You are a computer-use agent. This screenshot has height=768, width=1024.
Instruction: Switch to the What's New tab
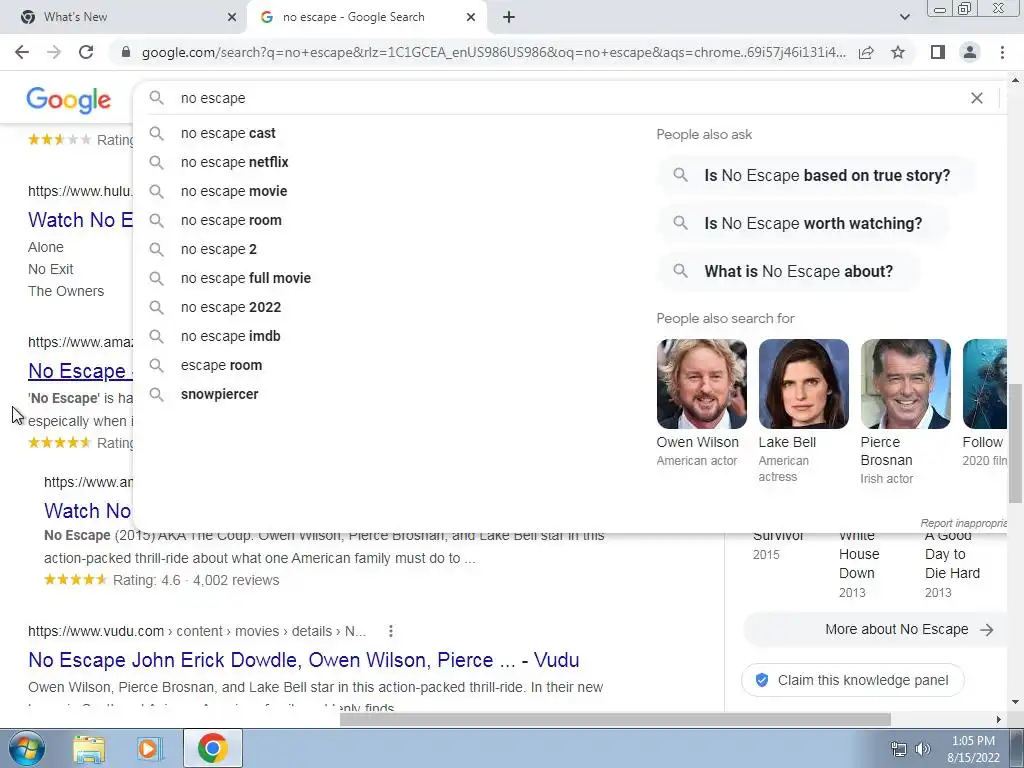[123, 17]
